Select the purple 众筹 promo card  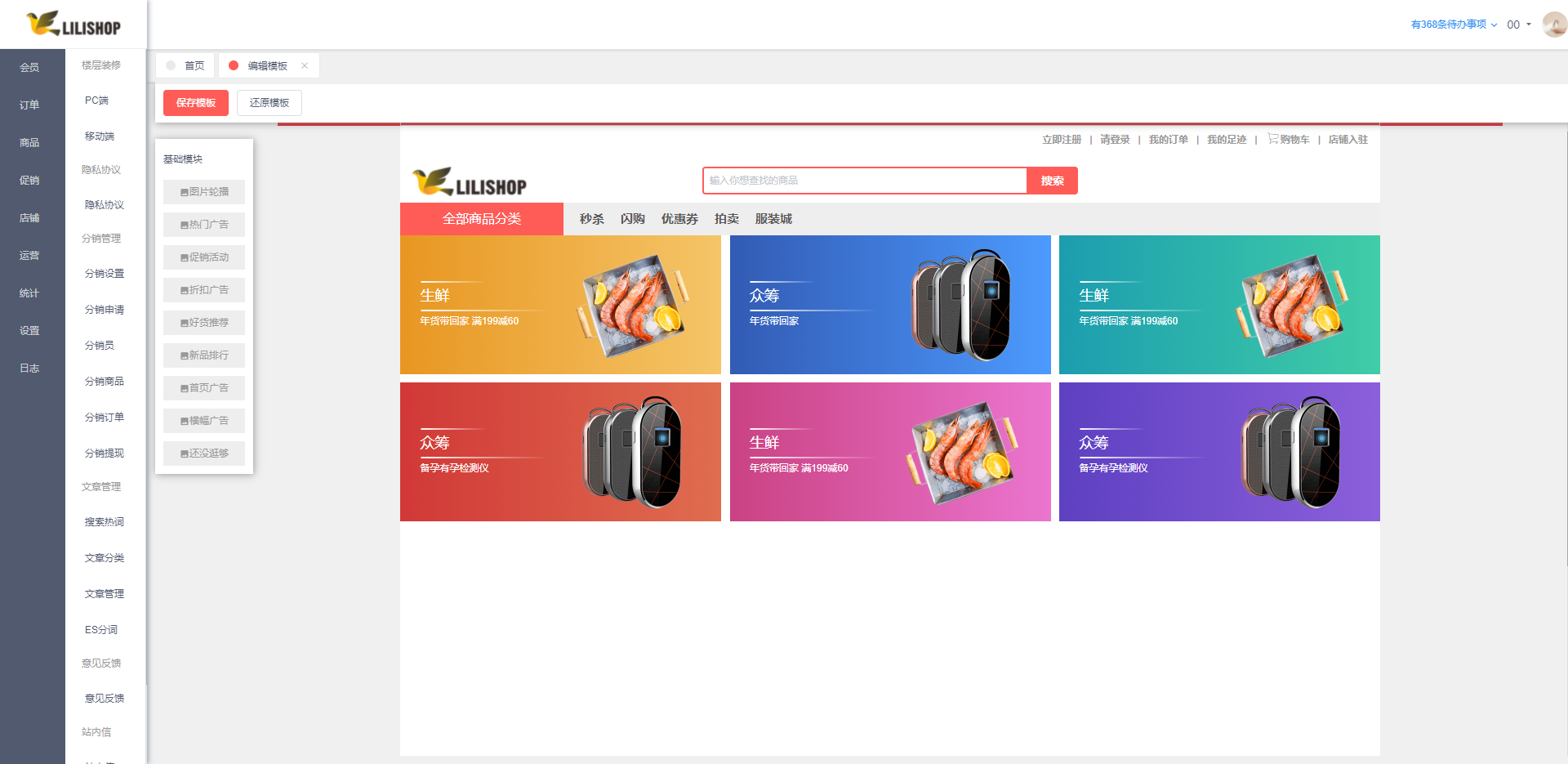1219,452
